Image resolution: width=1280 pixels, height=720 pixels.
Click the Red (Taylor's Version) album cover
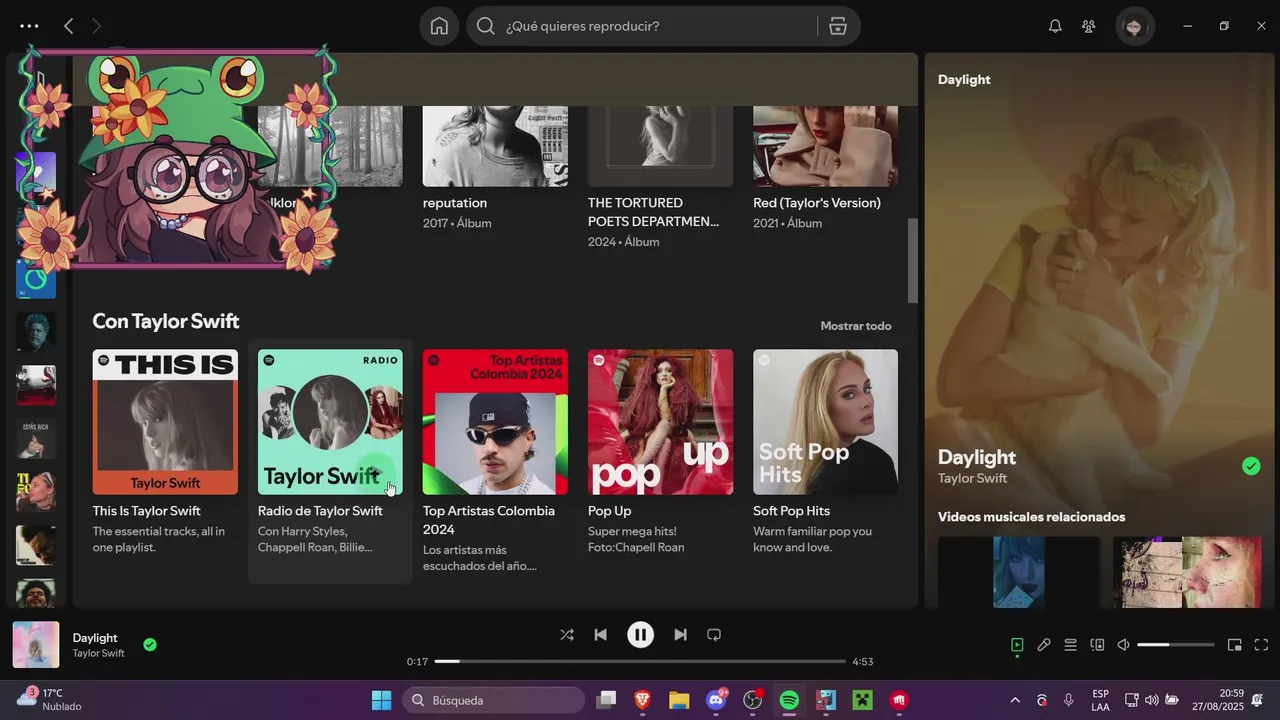coord(825,146)
